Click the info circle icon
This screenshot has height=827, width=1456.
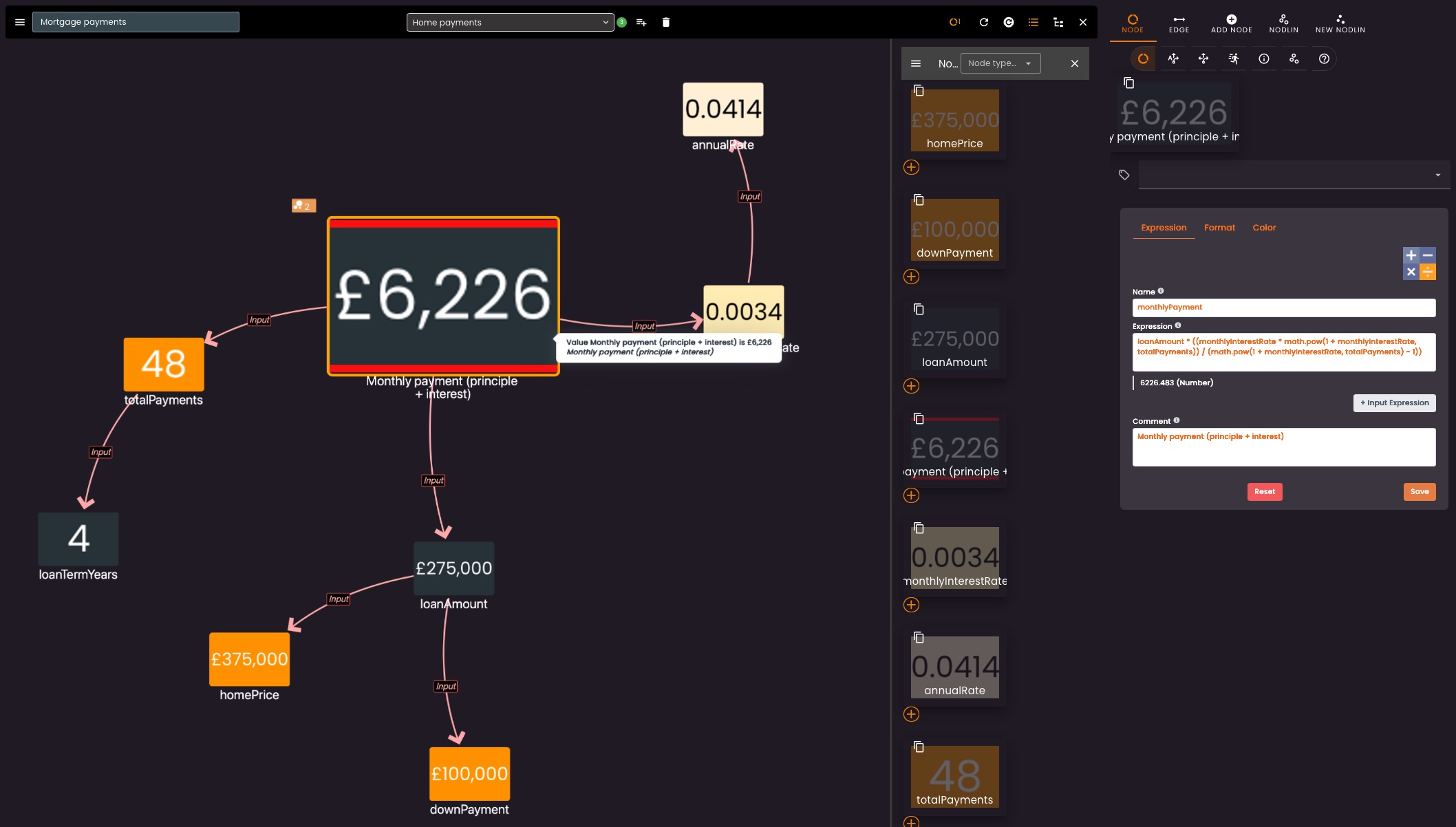coord(1263,58)
